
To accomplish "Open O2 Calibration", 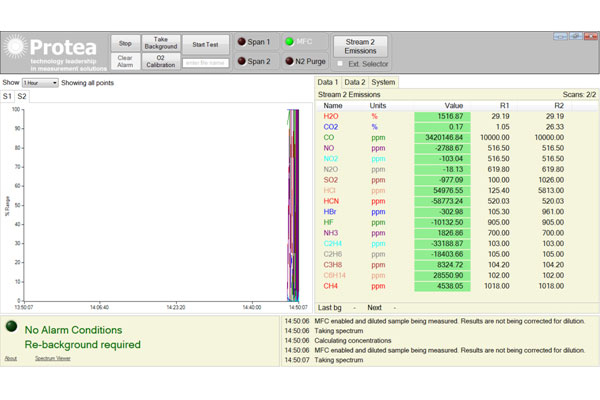I will coord(161,61).
